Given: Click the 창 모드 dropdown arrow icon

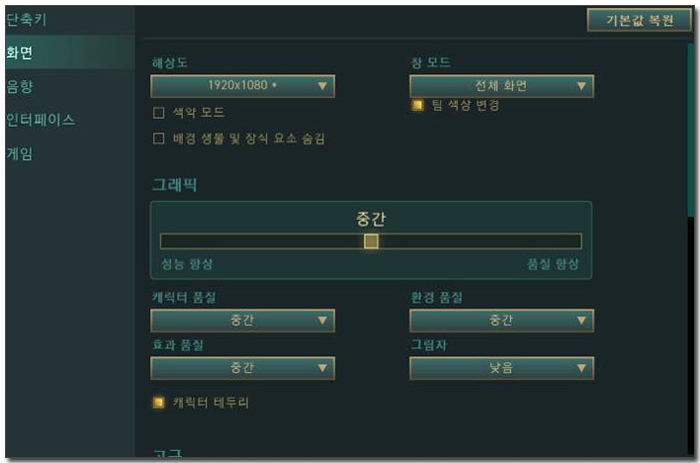Looking at the screenshot, I should point(581,86).
